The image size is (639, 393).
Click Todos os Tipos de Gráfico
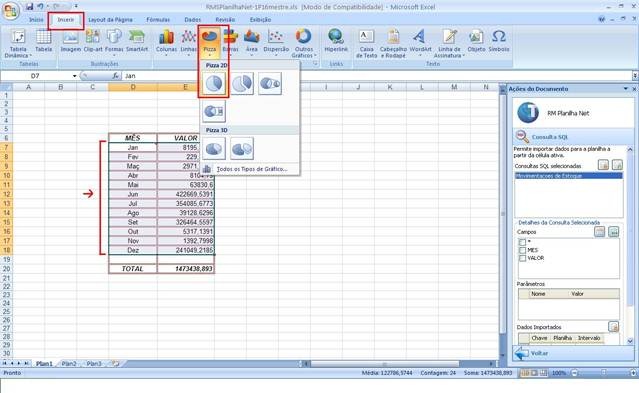(x=251, y=169)
